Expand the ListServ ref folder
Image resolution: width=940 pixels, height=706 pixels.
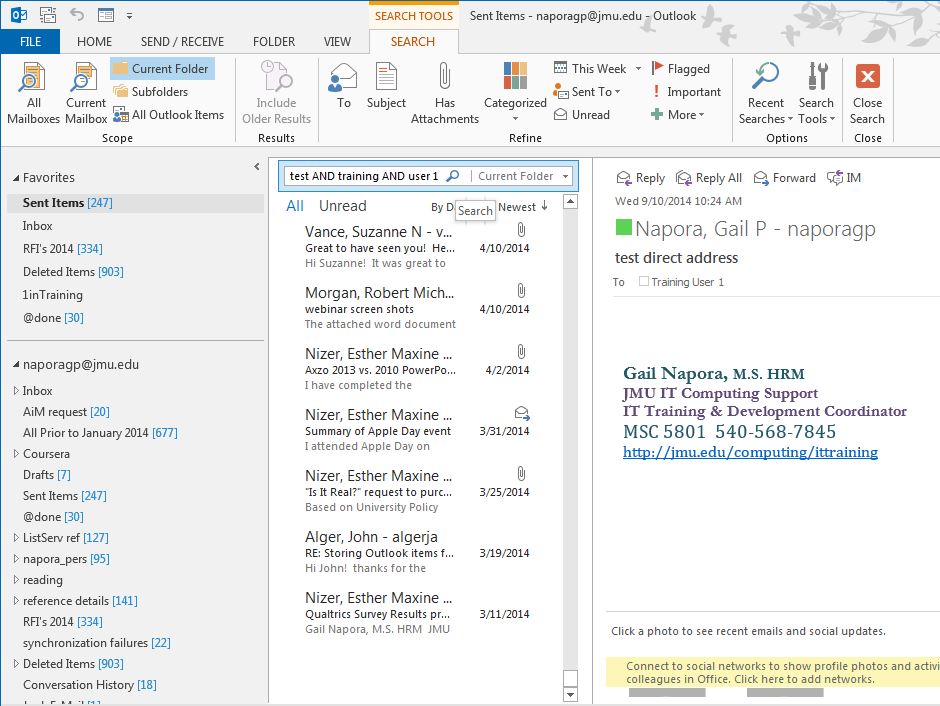pos(16,538)
